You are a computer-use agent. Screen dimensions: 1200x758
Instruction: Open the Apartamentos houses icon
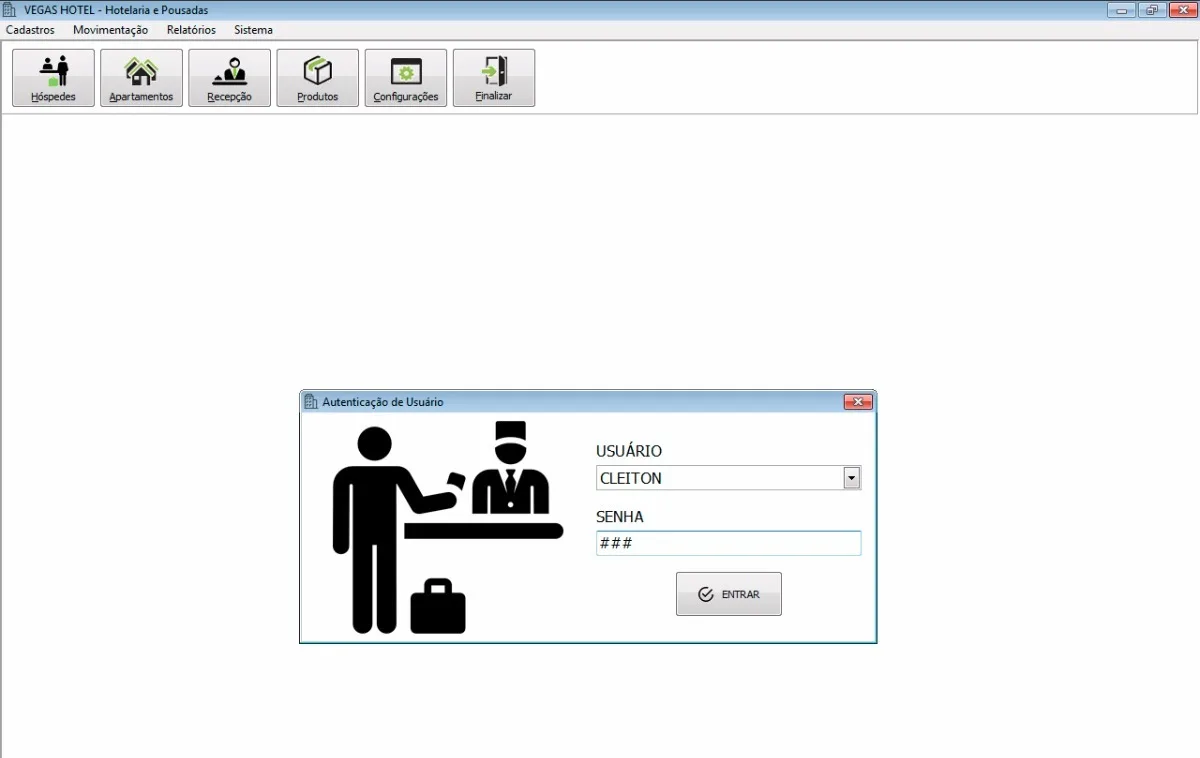click(x=141, y=72)
